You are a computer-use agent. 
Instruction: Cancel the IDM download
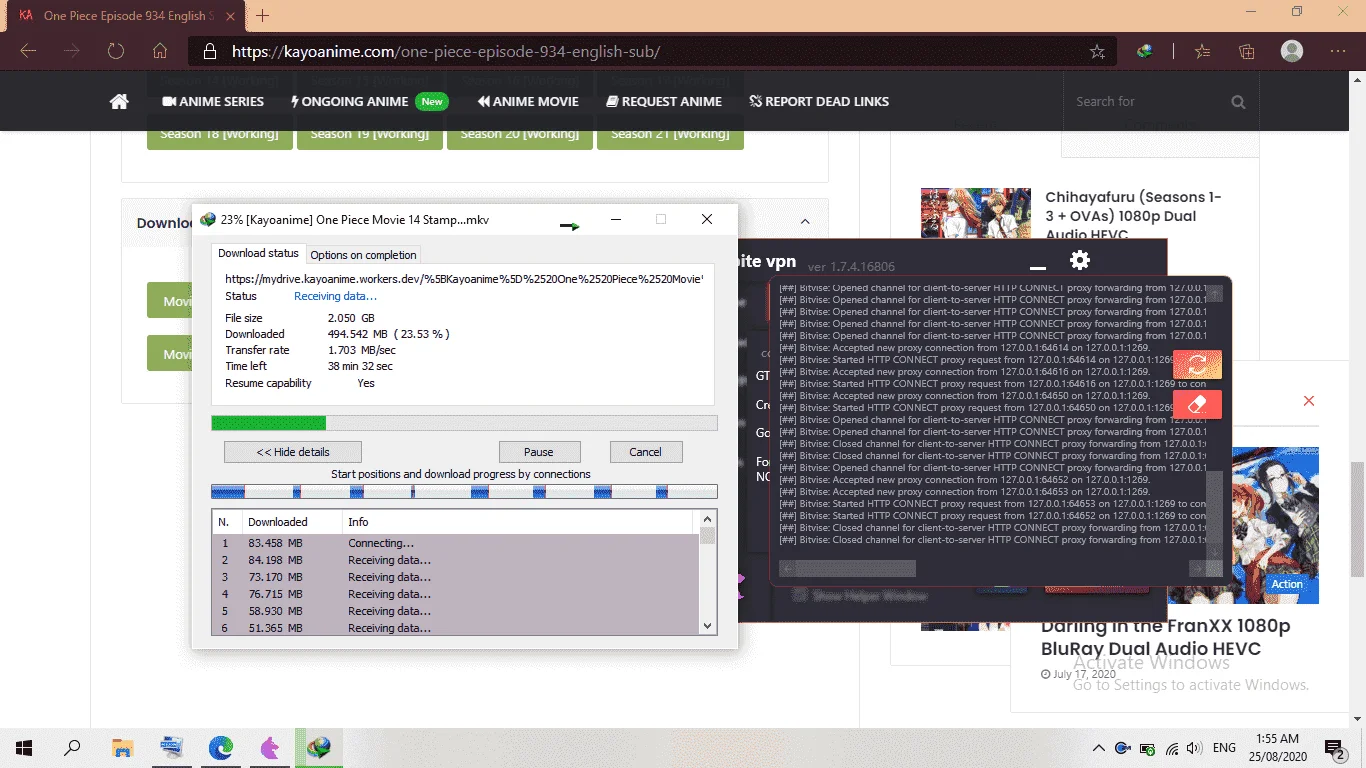(x=645, y=452)
